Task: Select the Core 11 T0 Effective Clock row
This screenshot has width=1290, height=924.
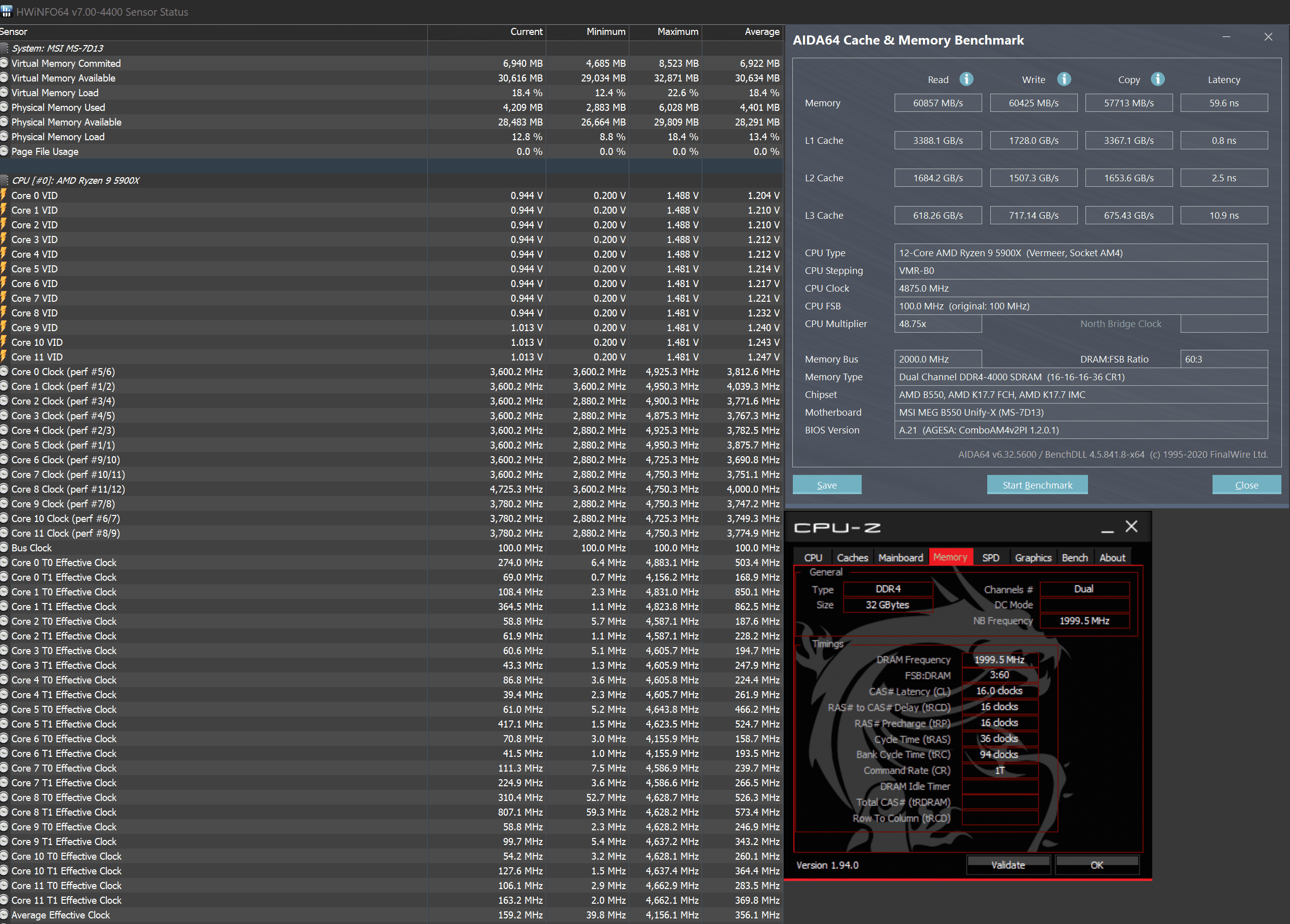Action: pos(391,886)
